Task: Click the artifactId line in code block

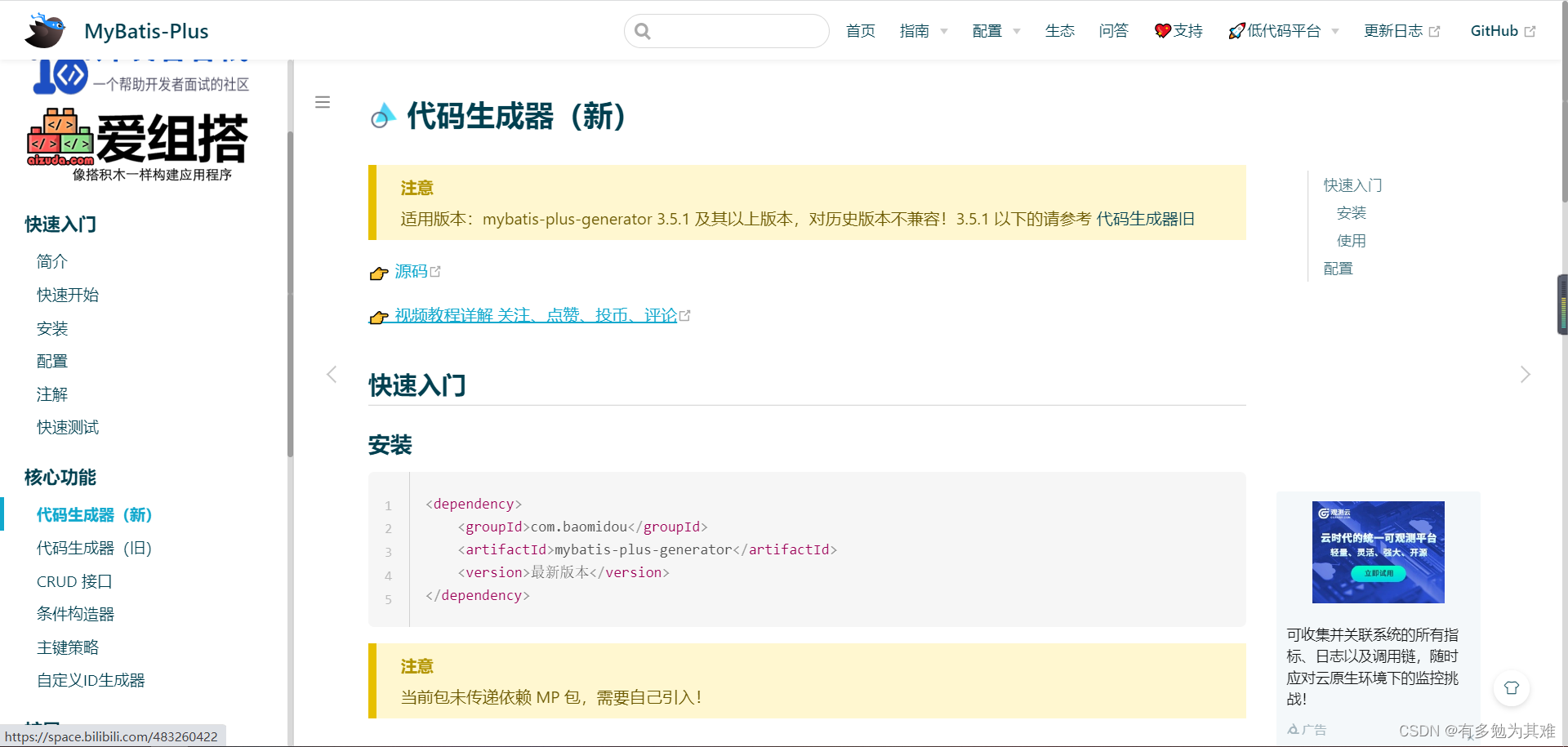Action: tap(648, 549)
